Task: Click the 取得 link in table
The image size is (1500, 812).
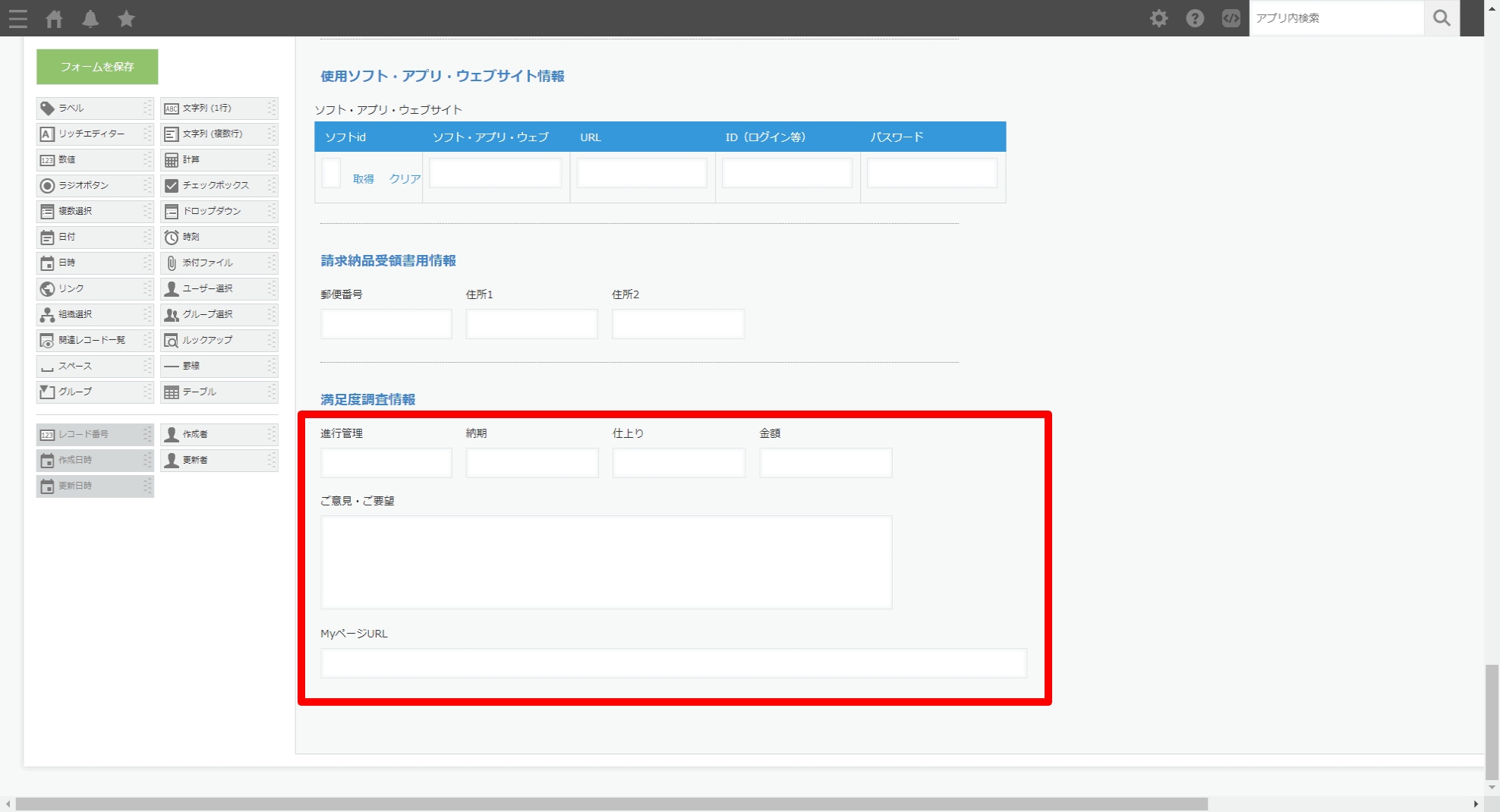Action: pyautogui.click(x=363, y=179)
